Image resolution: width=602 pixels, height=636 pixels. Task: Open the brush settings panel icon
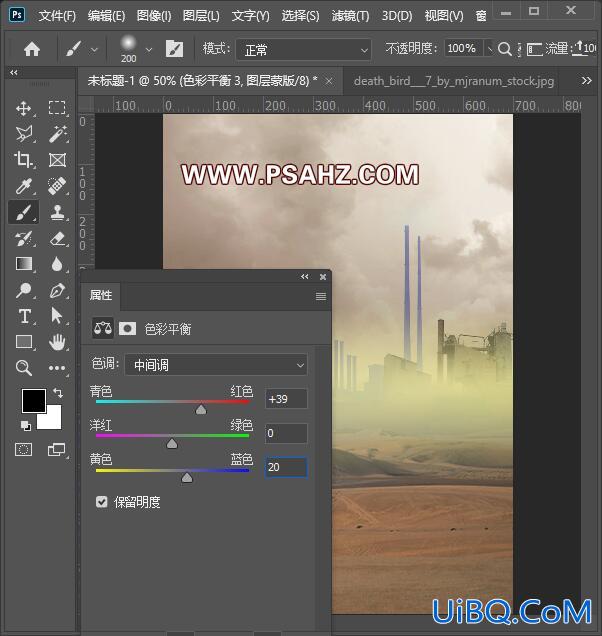click(174, 49)
